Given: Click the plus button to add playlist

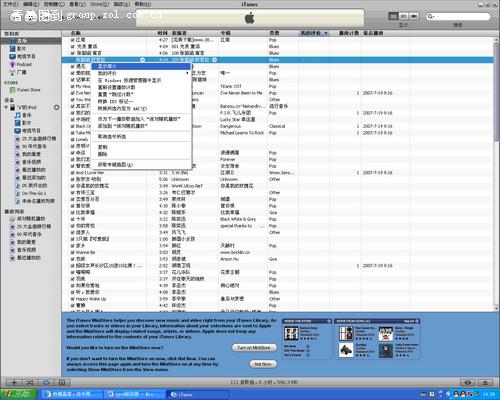Looking at the screenshot, I should coord(14,382).
